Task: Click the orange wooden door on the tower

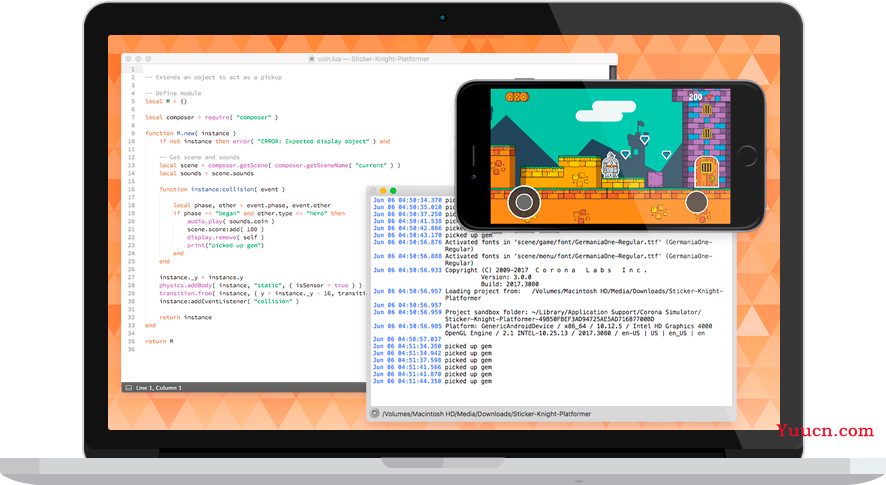Action: tap(706, 172)
